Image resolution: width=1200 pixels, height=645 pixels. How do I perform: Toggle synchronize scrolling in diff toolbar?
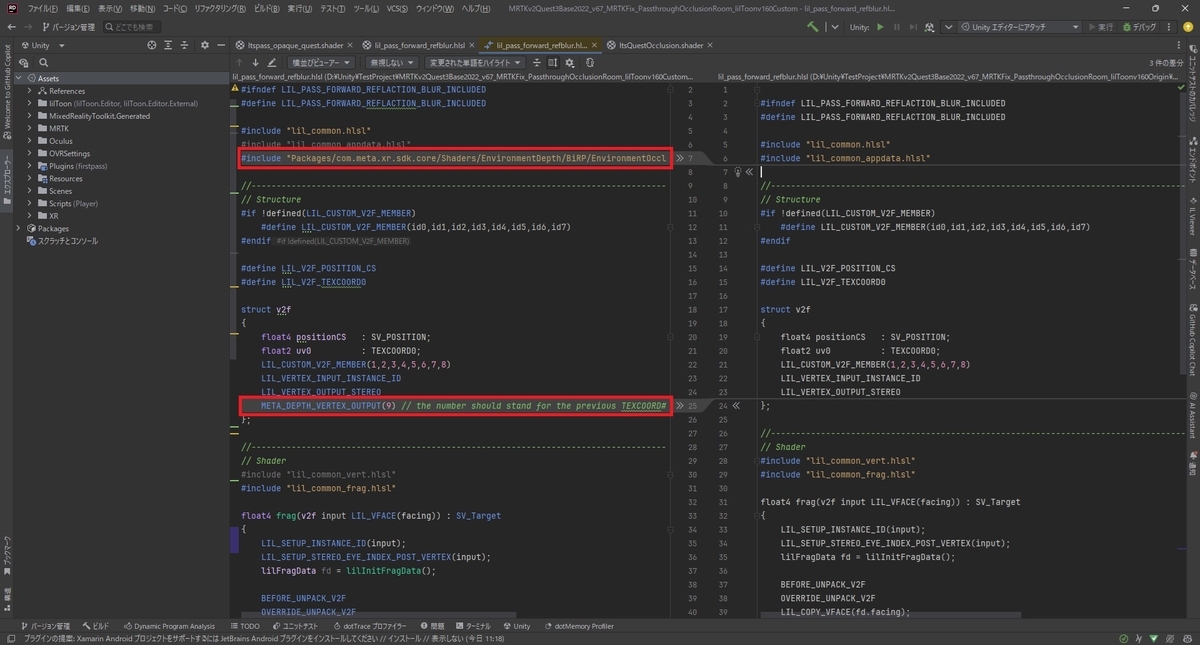pyautogui.click(x=553, y=62)
